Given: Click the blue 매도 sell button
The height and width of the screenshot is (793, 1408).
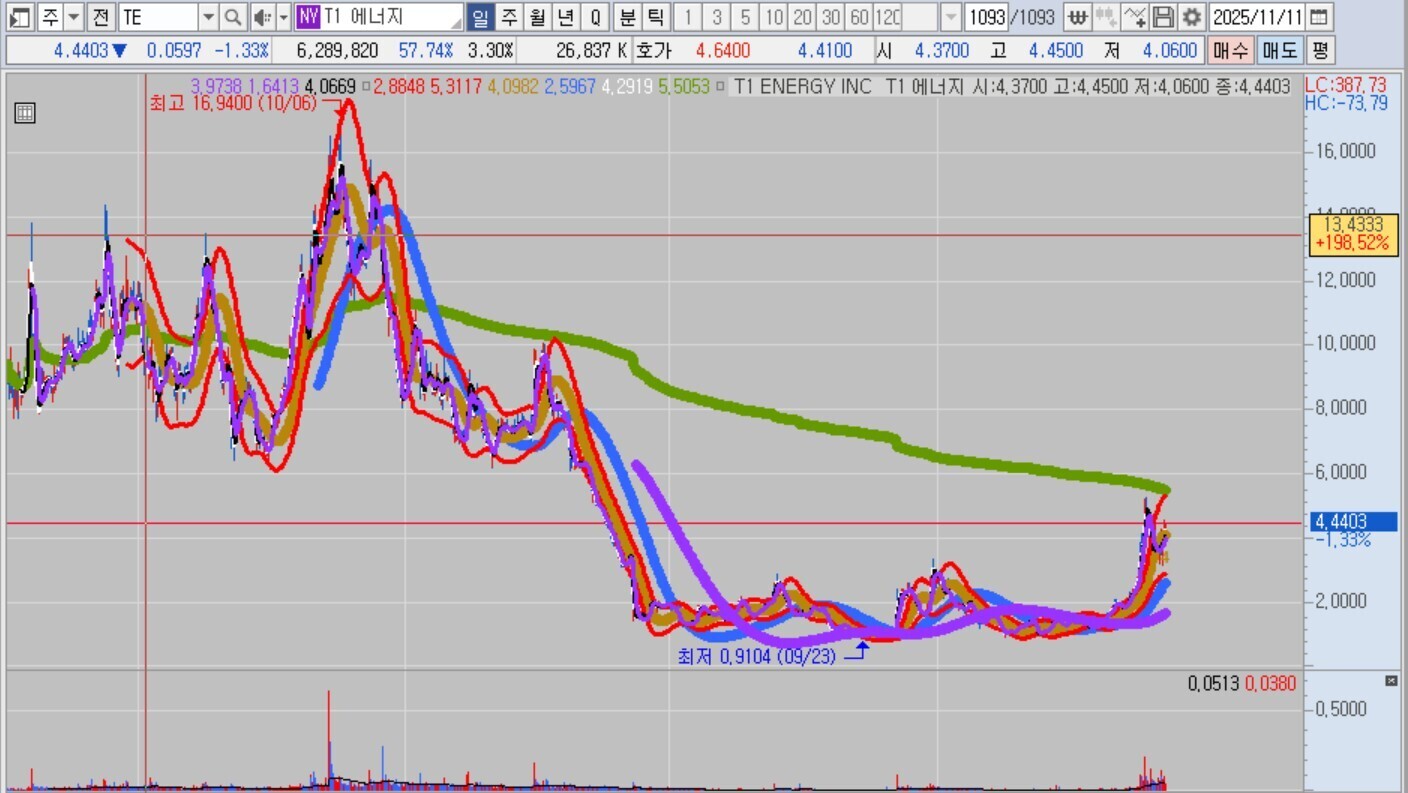Looking at the screenshot, I should (1279, 50).
